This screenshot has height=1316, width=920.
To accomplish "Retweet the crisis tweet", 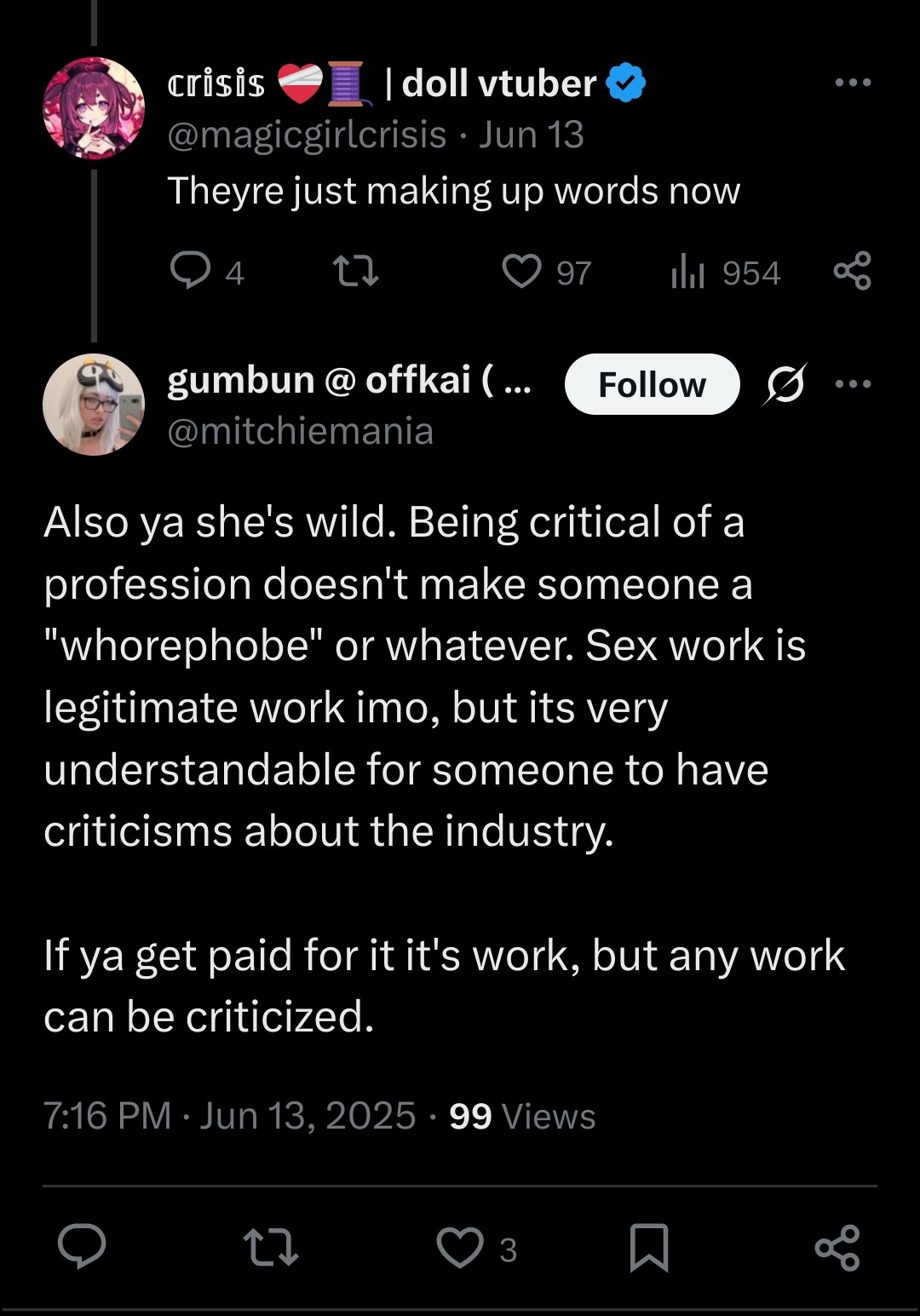I will click(354, 271).
